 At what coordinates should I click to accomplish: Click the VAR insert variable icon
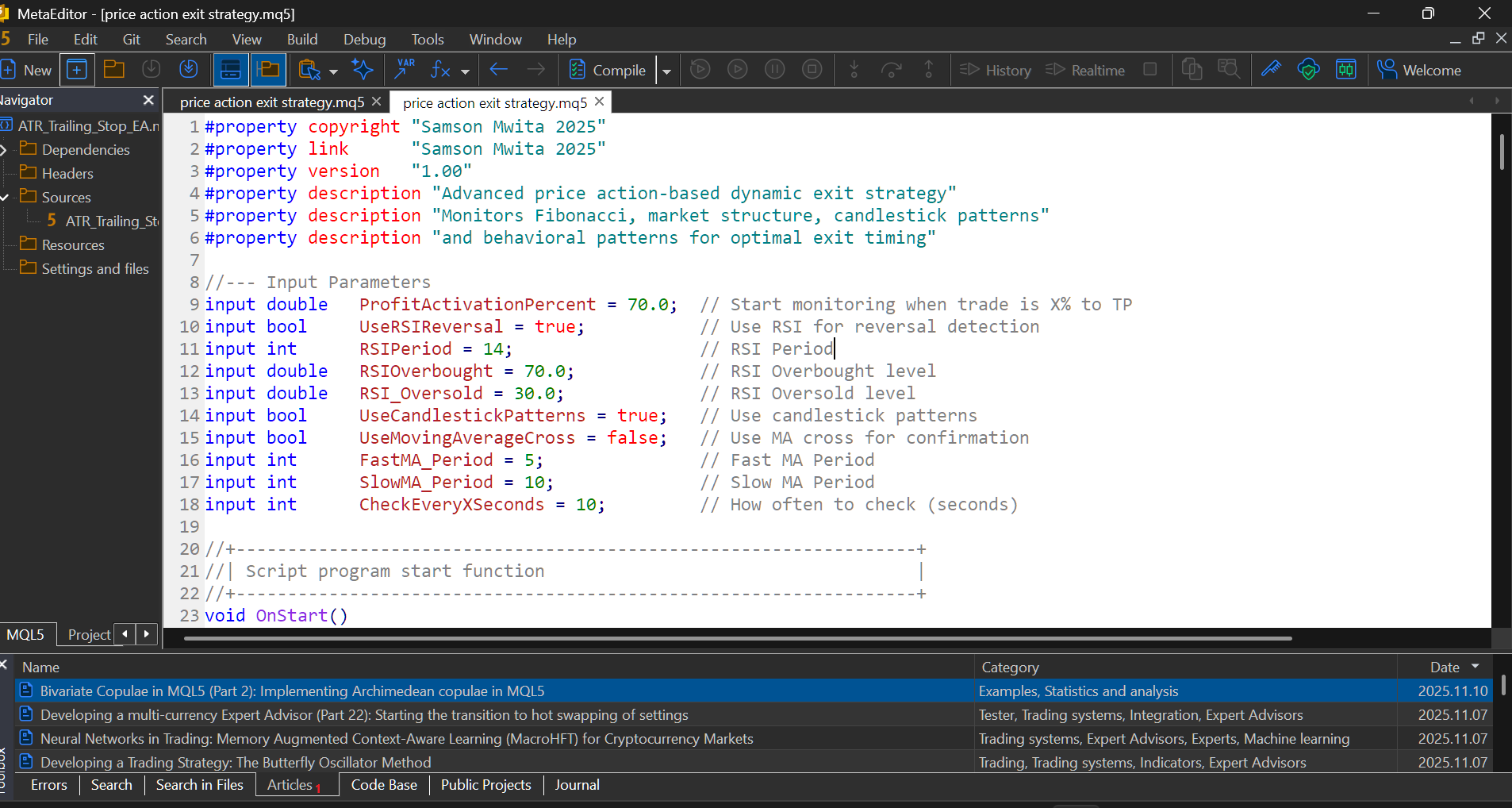405,70
